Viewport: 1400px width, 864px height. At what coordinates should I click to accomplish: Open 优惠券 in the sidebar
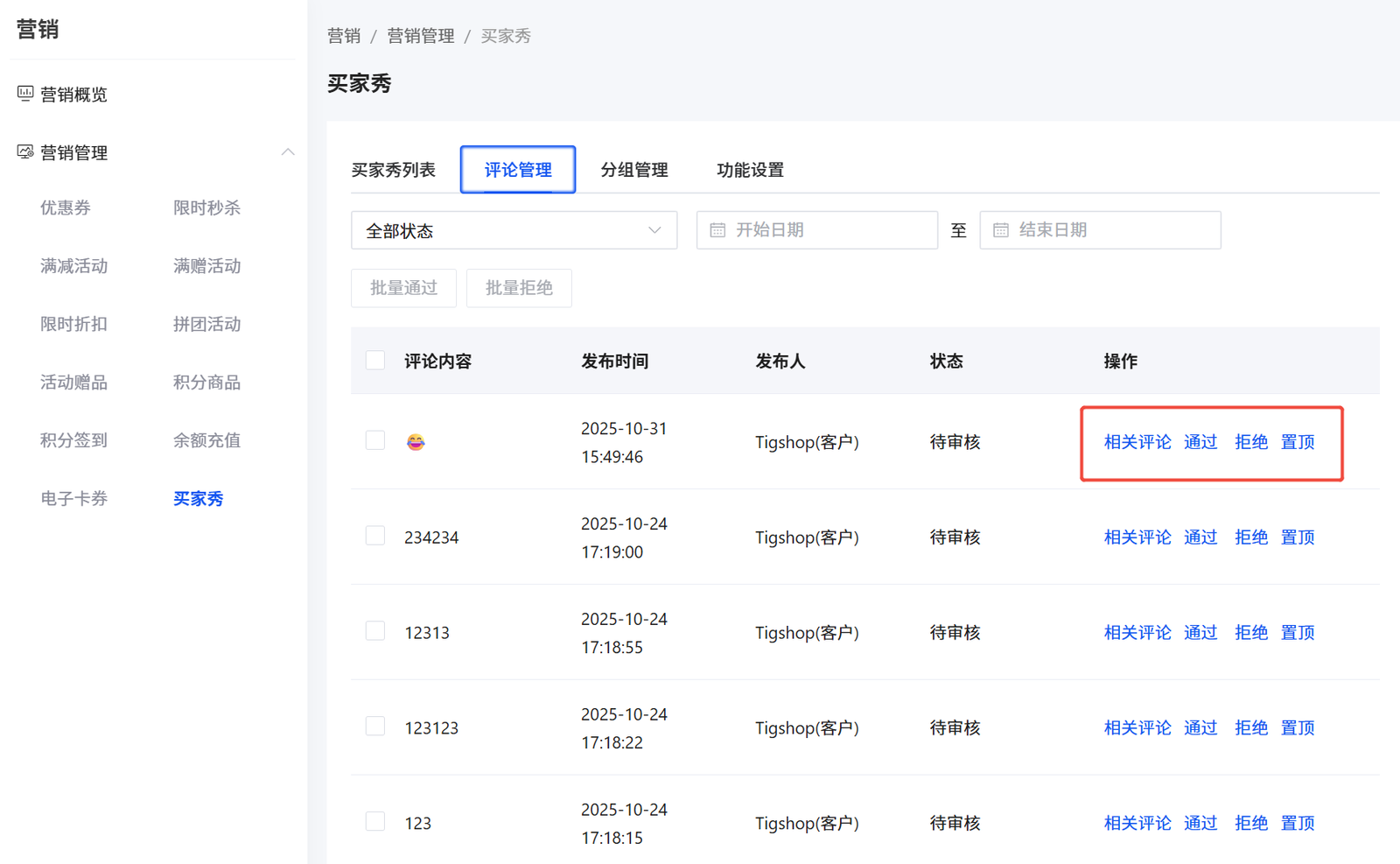pos(66,207)
